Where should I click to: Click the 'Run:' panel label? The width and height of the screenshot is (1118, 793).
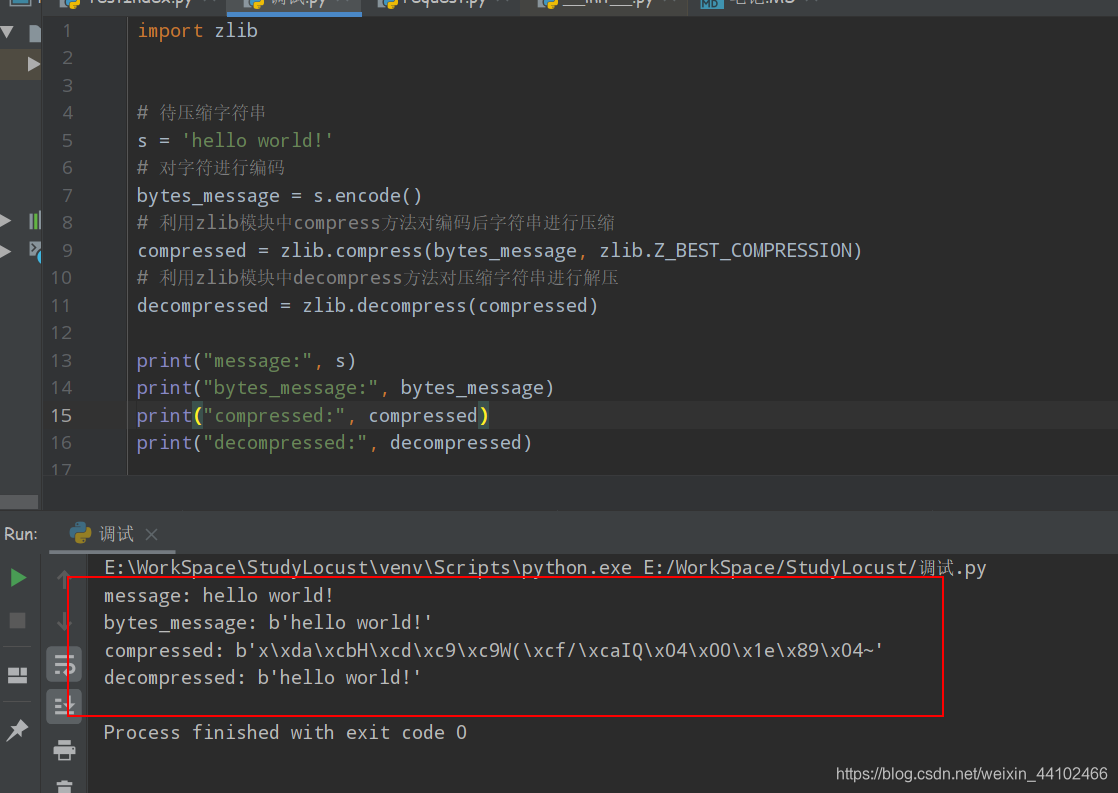coord(21,534)
